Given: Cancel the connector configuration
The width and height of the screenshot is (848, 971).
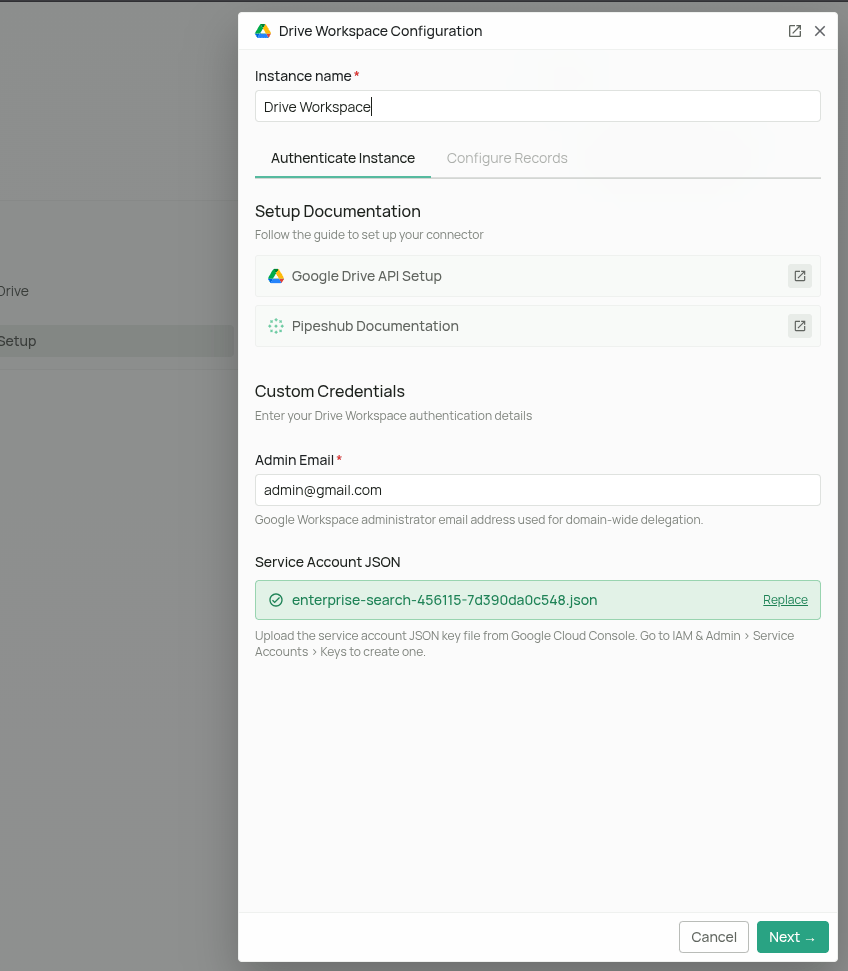Looking at the screenshot, I should [x=714, y=937].
